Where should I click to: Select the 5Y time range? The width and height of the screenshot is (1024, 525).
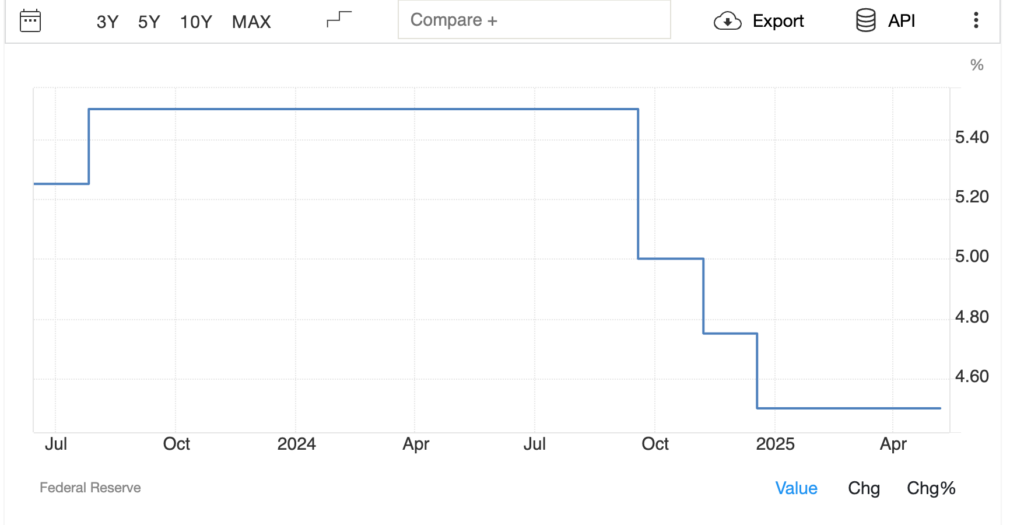point(149,21)
